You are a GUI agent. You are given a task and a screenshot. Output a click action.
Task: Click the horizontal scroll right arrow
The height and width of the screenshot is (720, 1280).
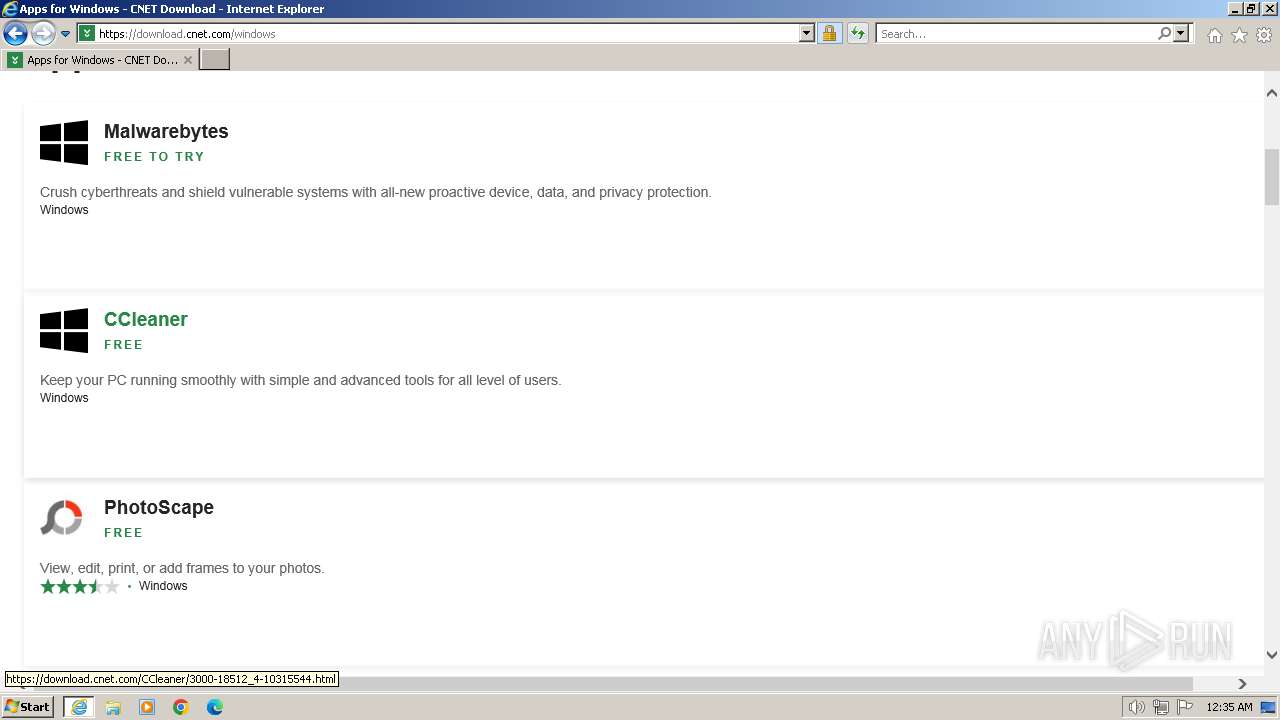(1242, 684)
